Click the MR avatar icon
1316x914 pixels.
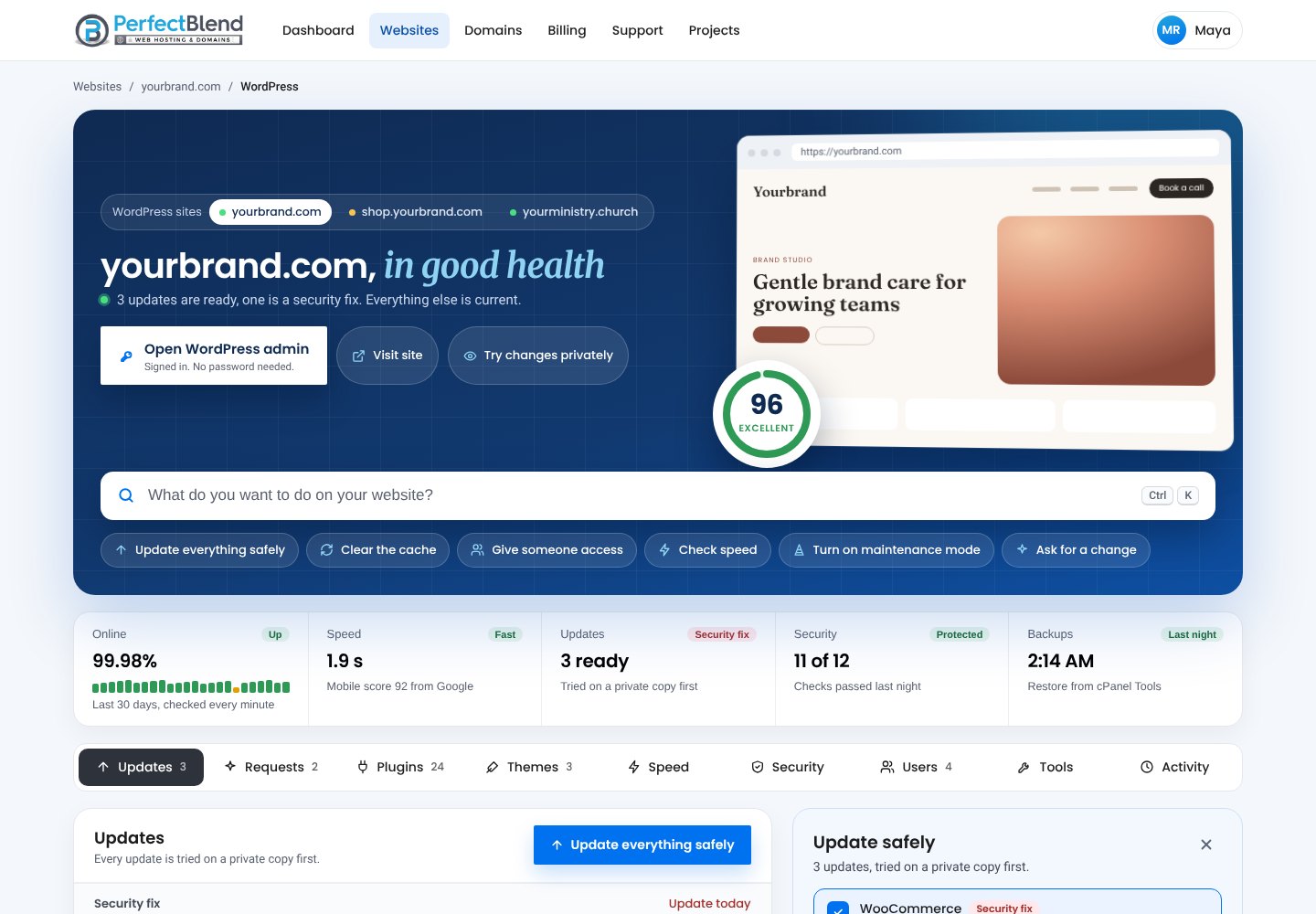point(1172,30)
